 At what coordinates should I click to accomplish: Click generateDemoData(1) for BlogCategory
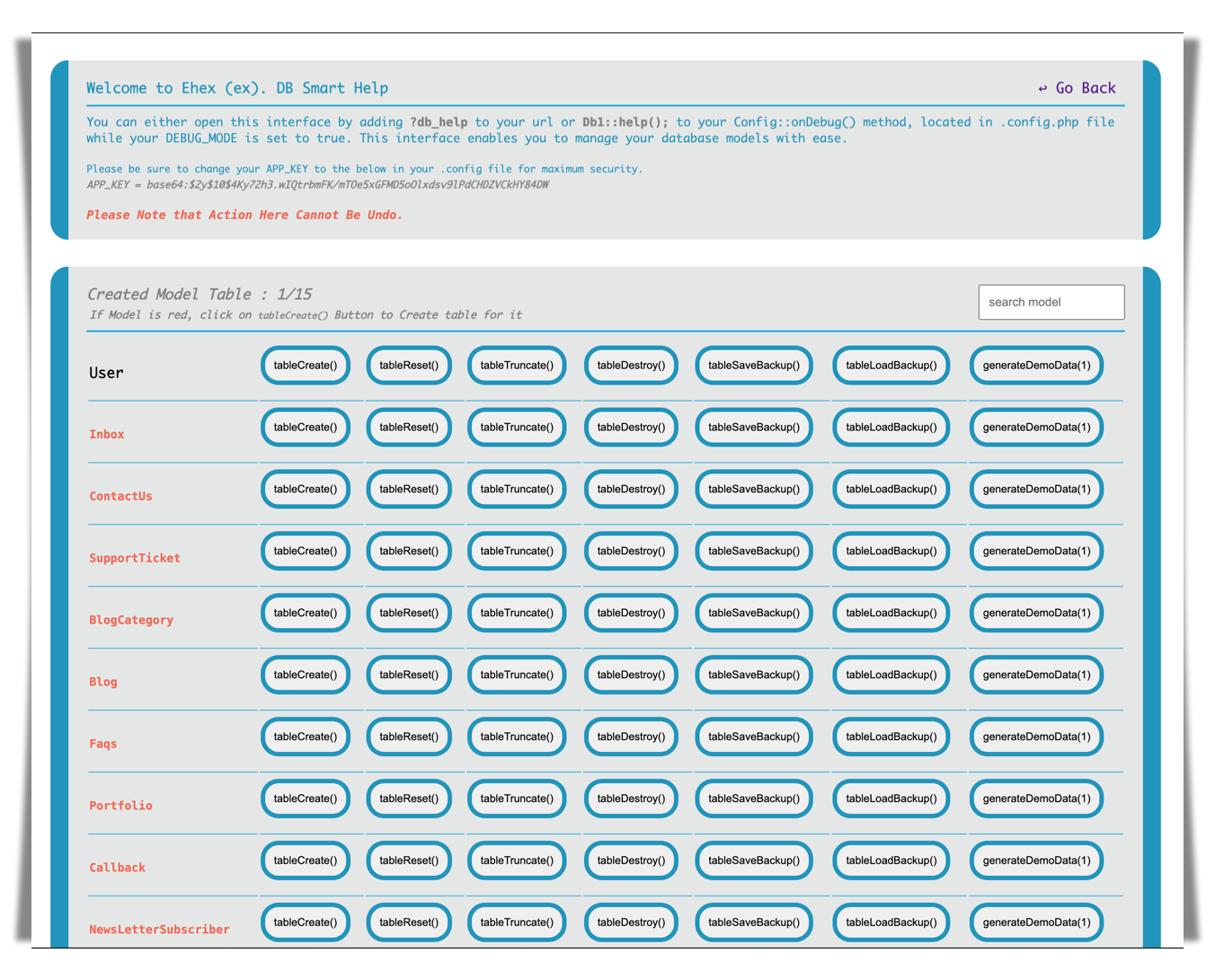[1036, 614]
